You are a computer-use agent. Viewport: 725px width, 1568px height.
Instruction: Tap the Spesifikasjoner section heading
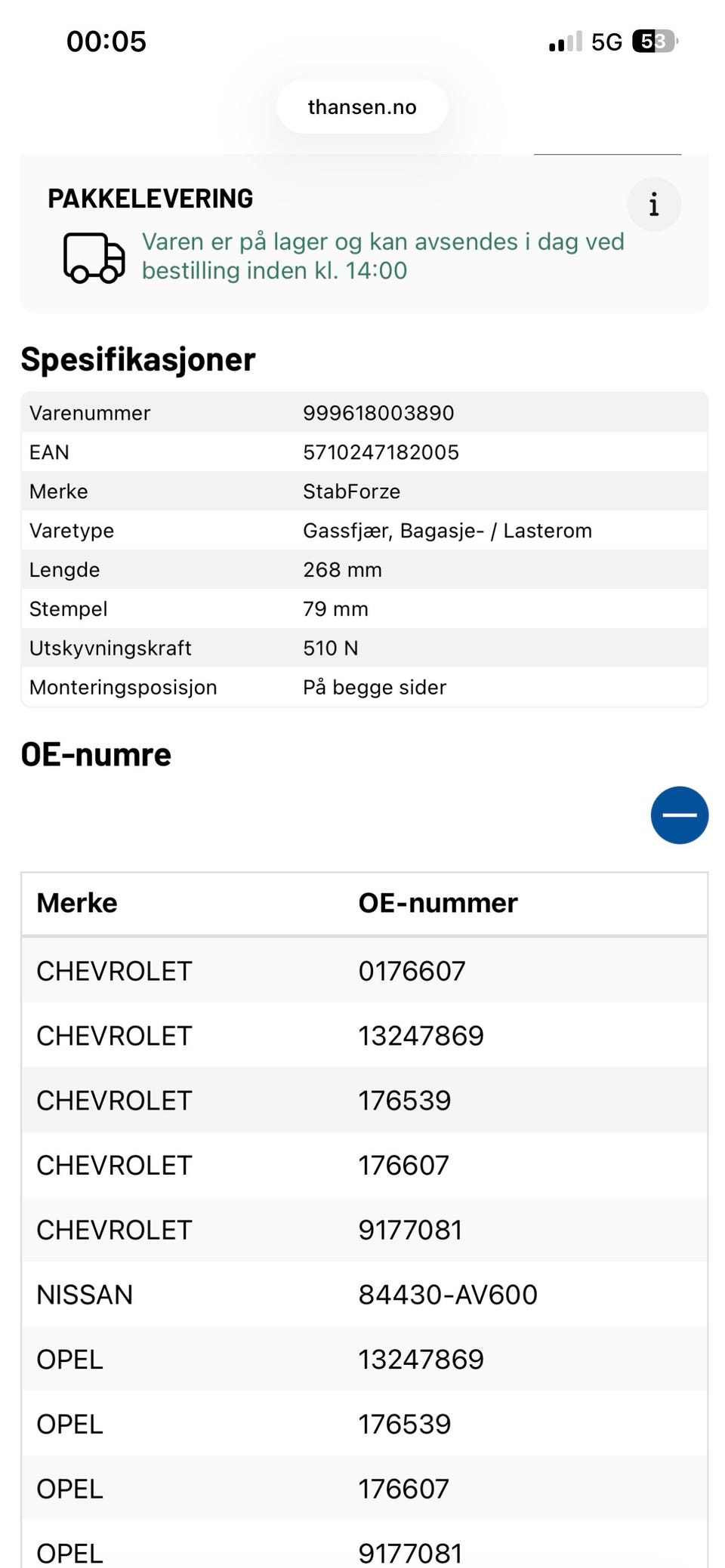tap(138, 359)
